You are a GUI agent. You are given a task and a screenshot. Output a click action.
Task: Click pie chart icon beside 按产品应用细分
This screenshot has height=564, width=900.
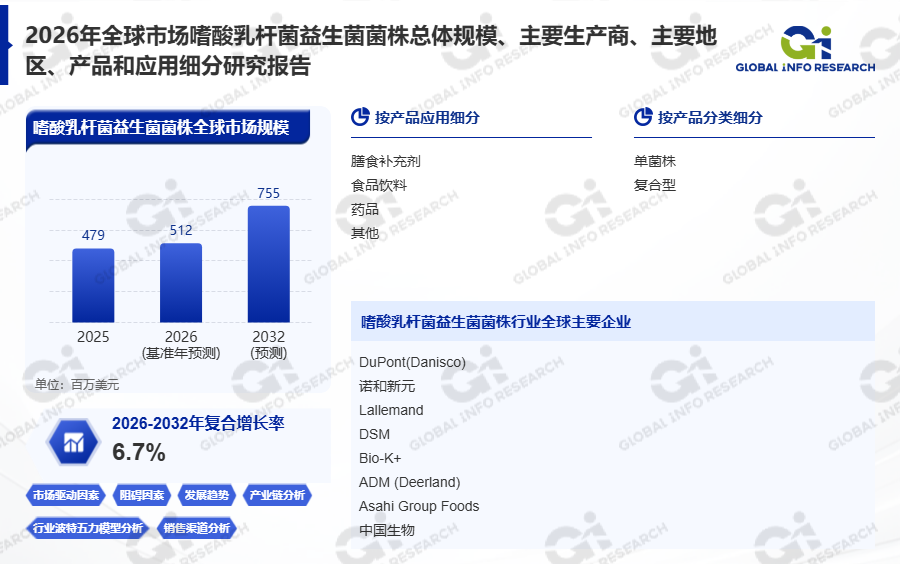pyautogui.click(x=360, y=117)
